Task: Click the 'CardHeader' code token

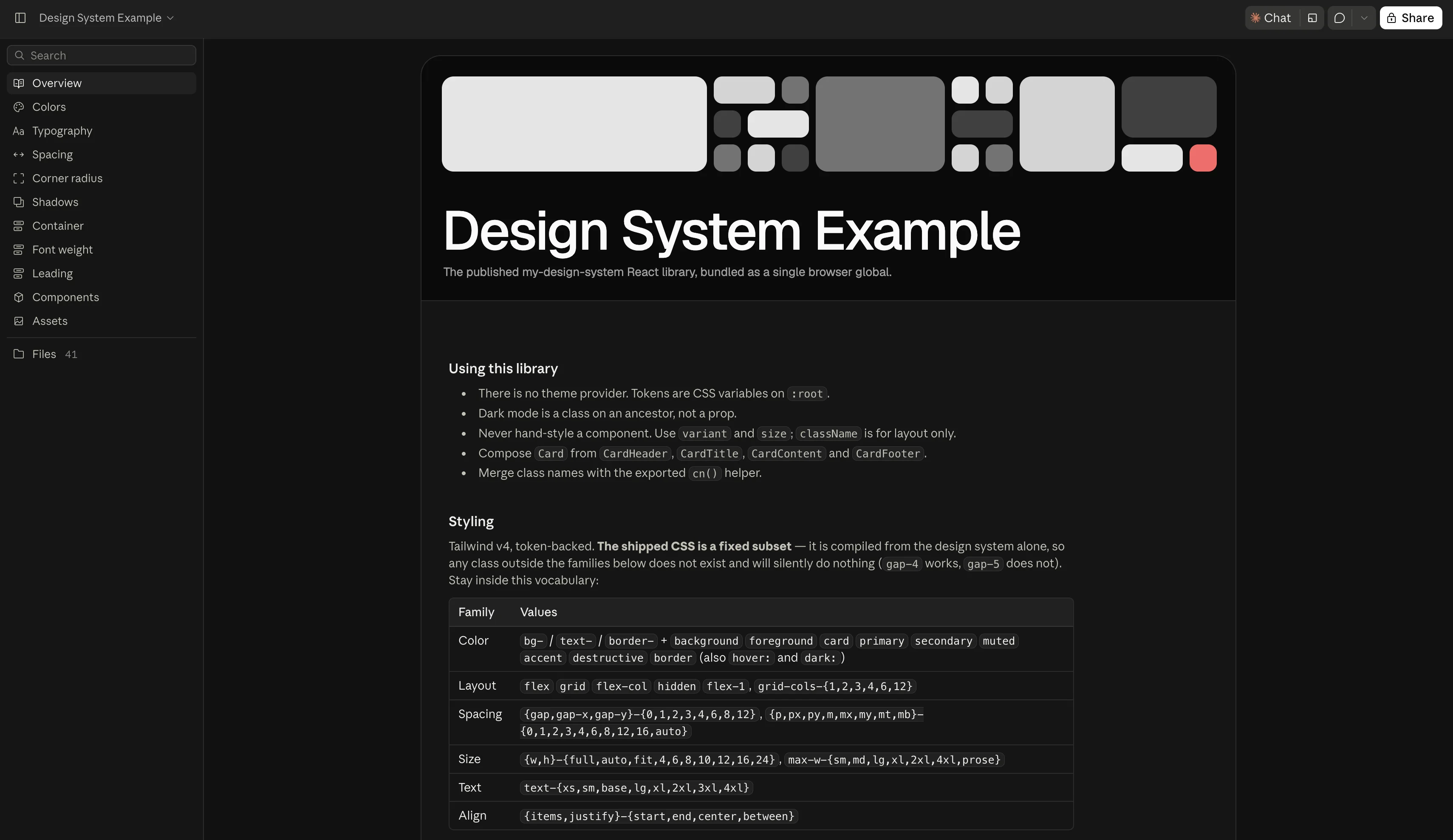Action: (635, 454)
